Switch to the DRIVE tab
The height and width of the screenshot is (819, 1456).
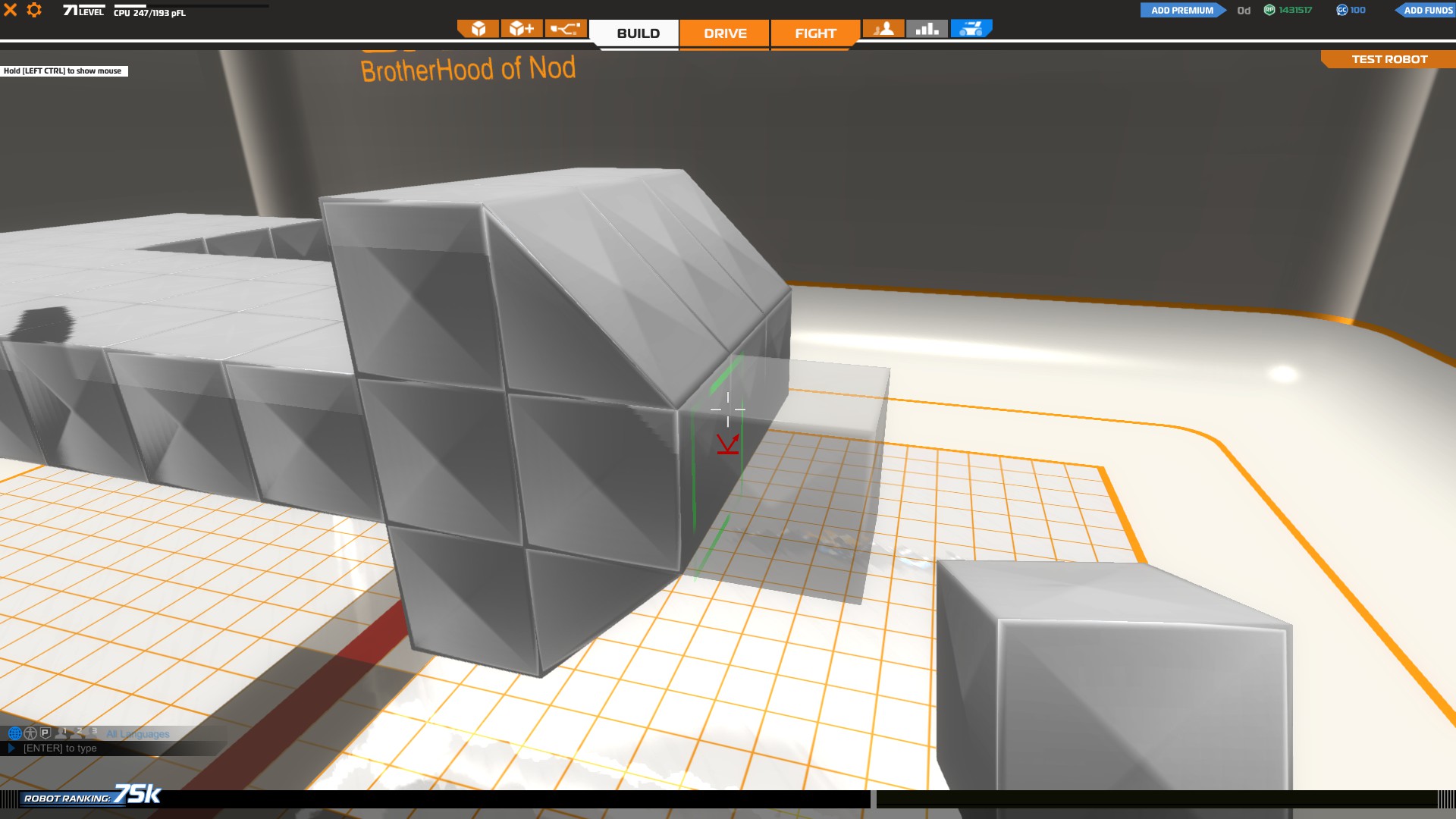click(x=725, y=33)
